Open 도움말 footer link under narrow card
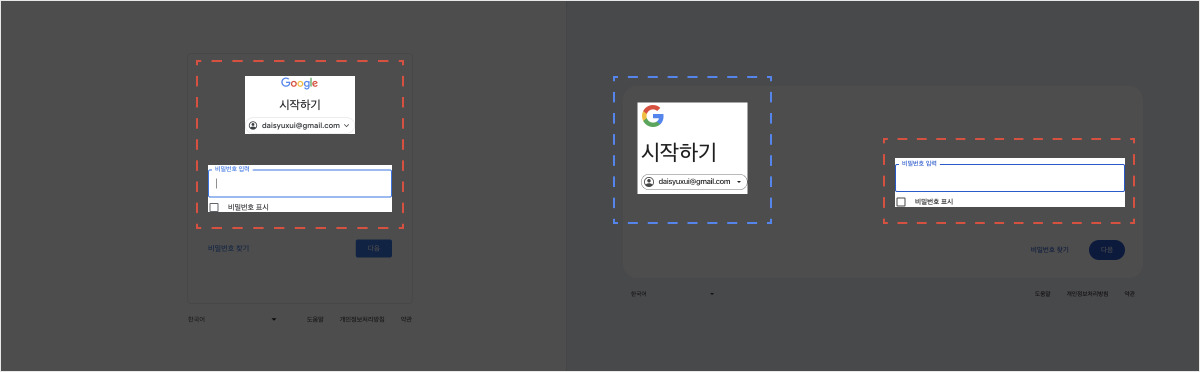The image size is (1200, 372). click(x=315, y=319)
